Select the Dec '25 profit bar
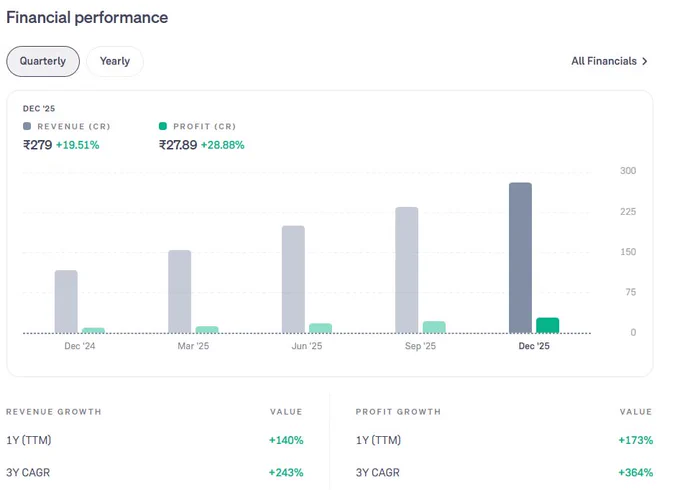This screenshot has height=490, width=680. tap(548, 326)
